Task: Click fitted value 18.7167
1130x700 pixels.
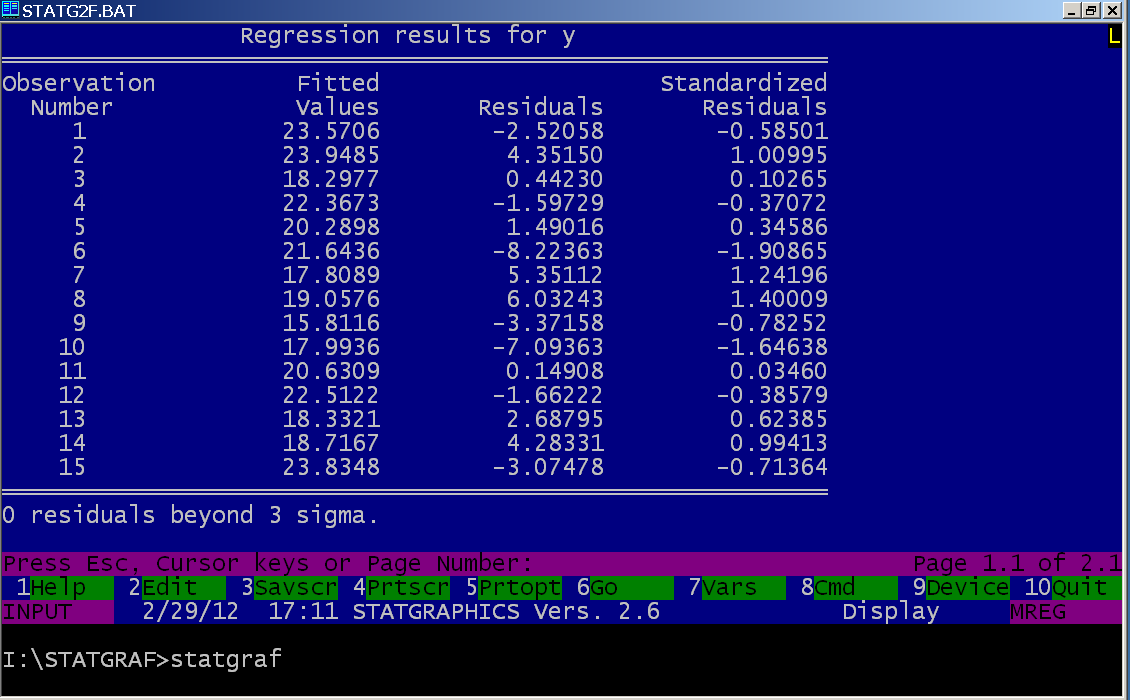Action: pyautogui.click(x=331, y=443)
